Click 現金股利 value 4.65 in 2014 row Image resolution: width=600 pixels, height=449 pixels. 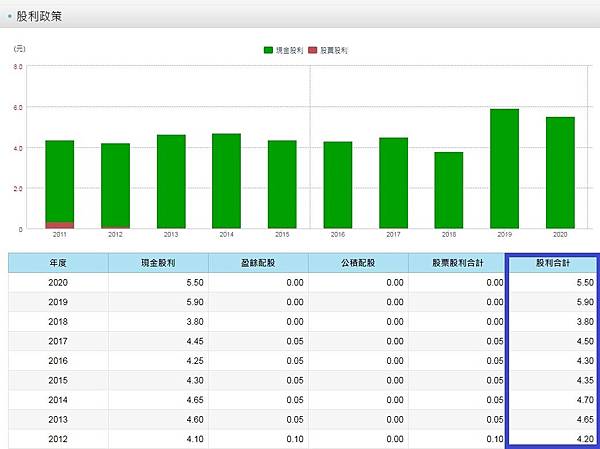[195, 400]
